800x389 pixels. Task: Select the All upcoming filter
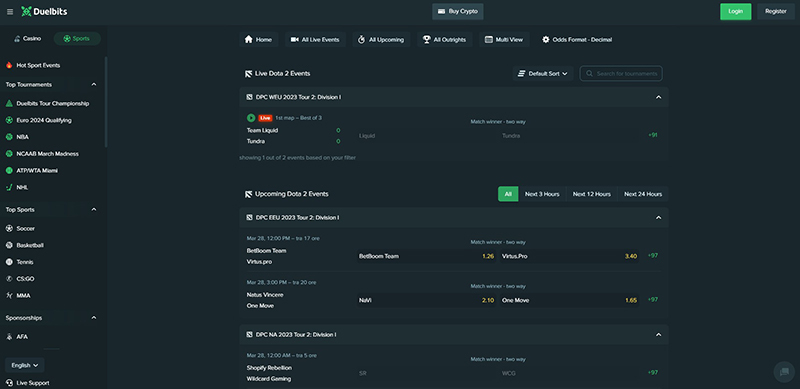pyautogui.click(x=508, y=194)
